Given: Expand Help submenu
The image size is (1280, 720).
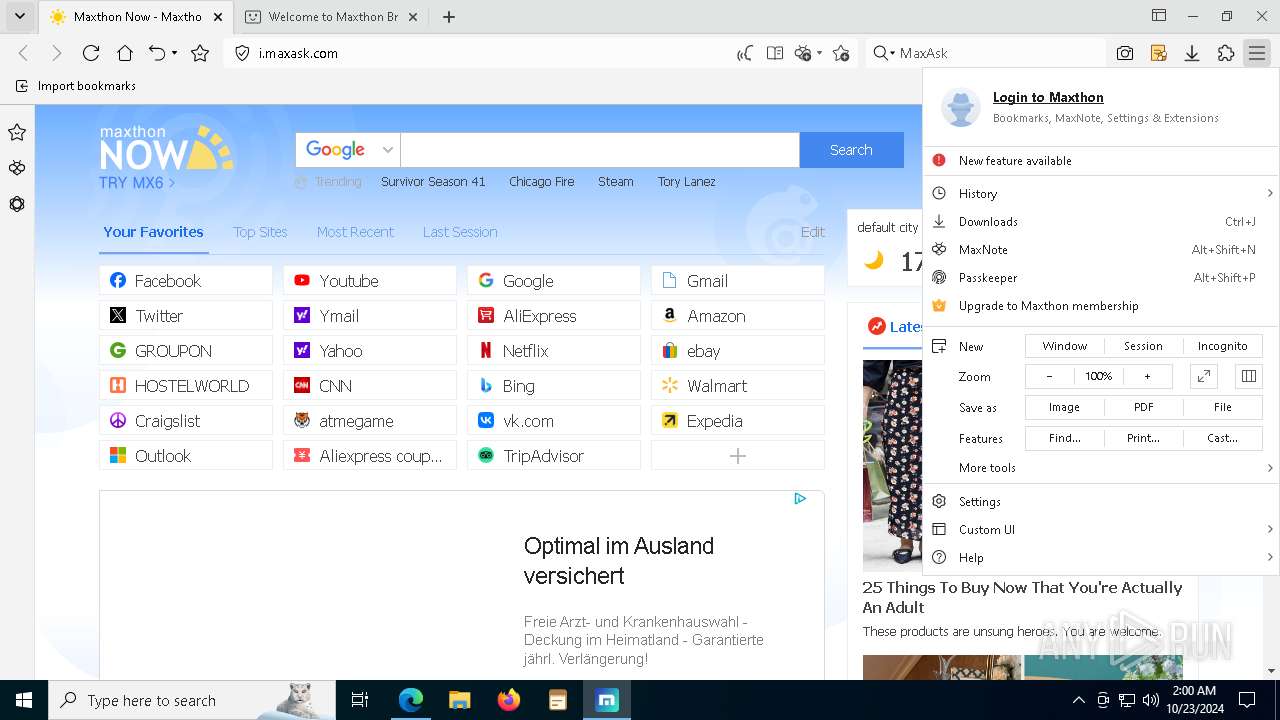Looking at the screenshot, I should 1101,558.
